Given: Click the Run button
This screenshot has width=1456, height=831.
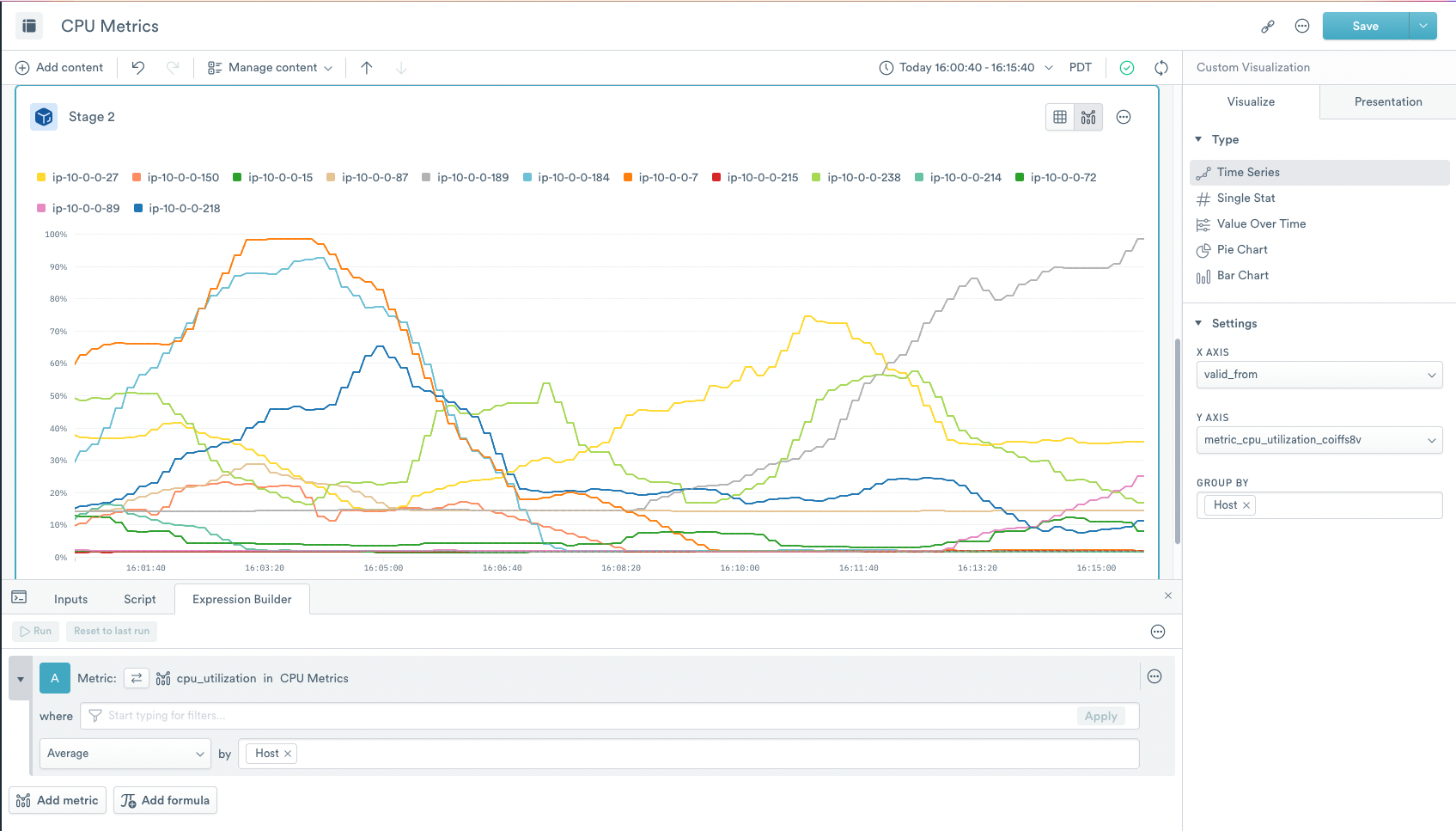Looking at the screenshot, I should (x=36, y=631).
